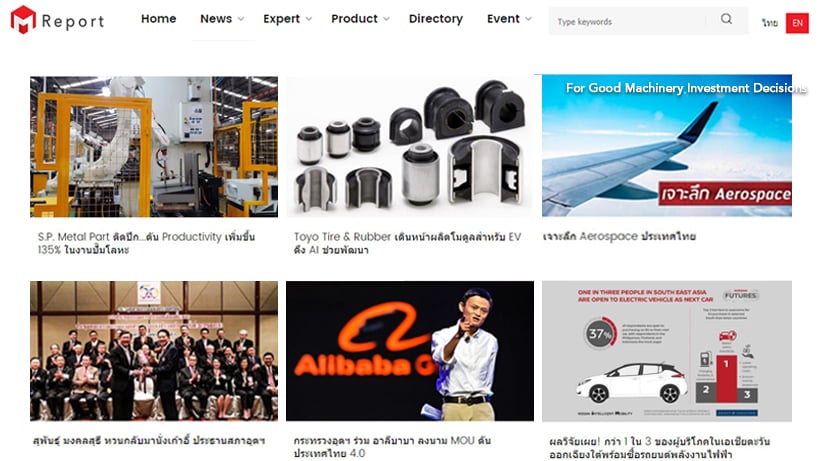Switch language to Thai

[x=769, y=23]
